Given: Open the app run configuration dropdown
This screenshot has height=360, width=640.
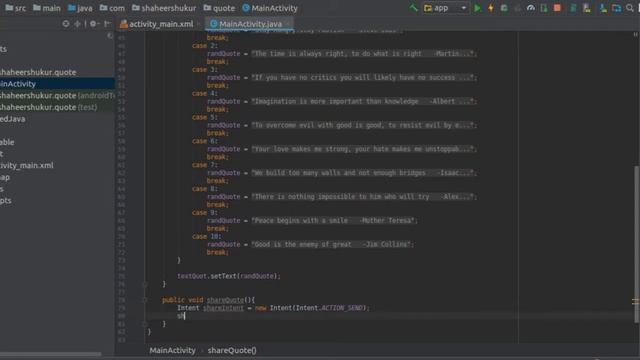Looking at the screenshot, I should [x=445, y=8].
